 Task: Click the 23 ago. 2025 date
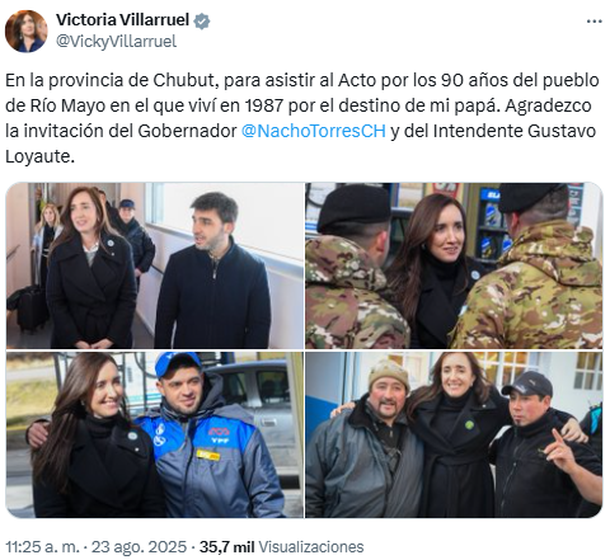pyautogui.click(x=139, y=547)
